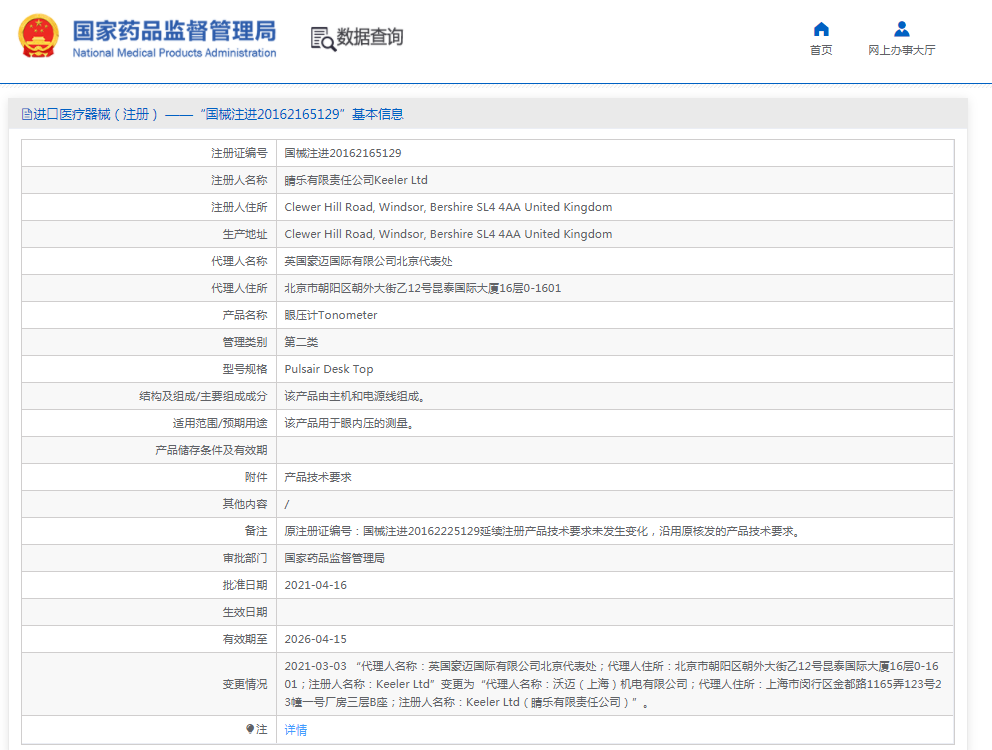Screen dimensions: 992x750
Task: Open the 详情 details link
Action: pos(295,730)
